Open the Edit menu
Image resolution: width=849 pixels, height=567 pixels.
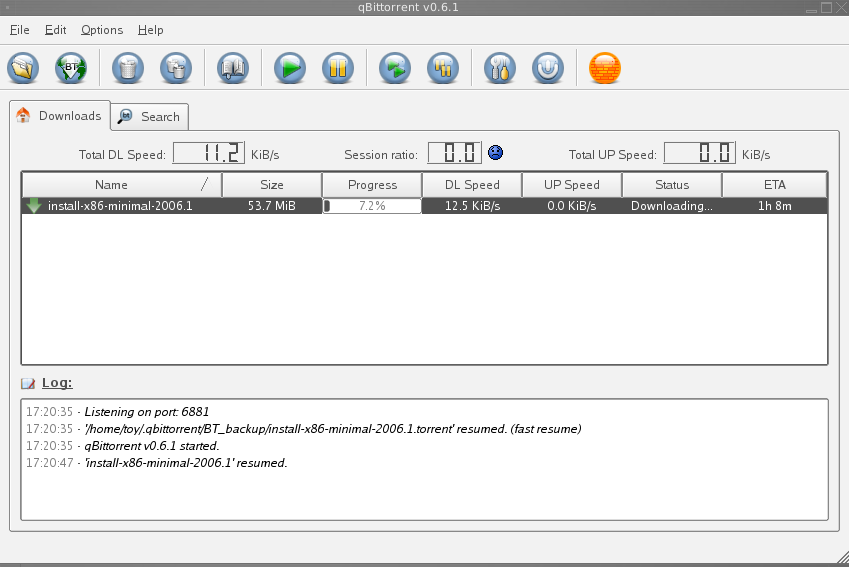55,30
